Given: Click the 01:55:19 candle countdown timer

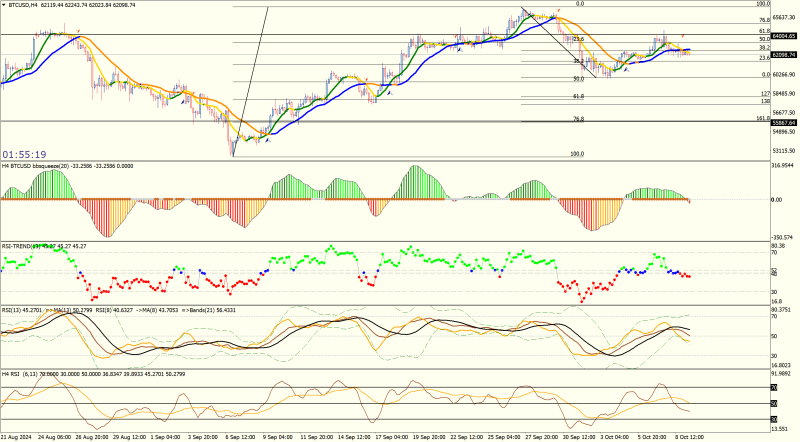Looking at the screenshot, I should 24,154.
